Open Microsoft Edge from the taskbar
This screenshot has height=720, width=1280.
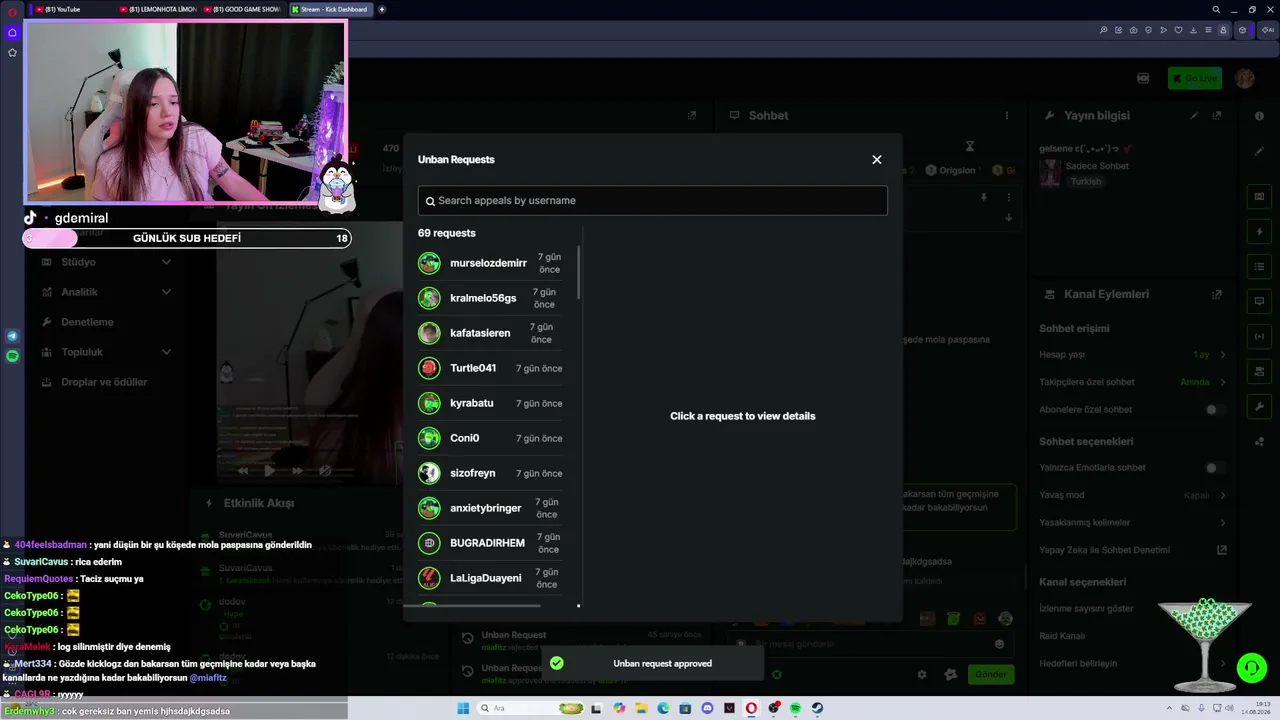[x=663, y=708]
